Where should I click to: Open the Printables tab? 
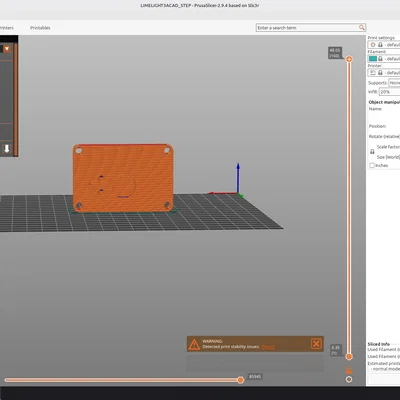point(40,28)
